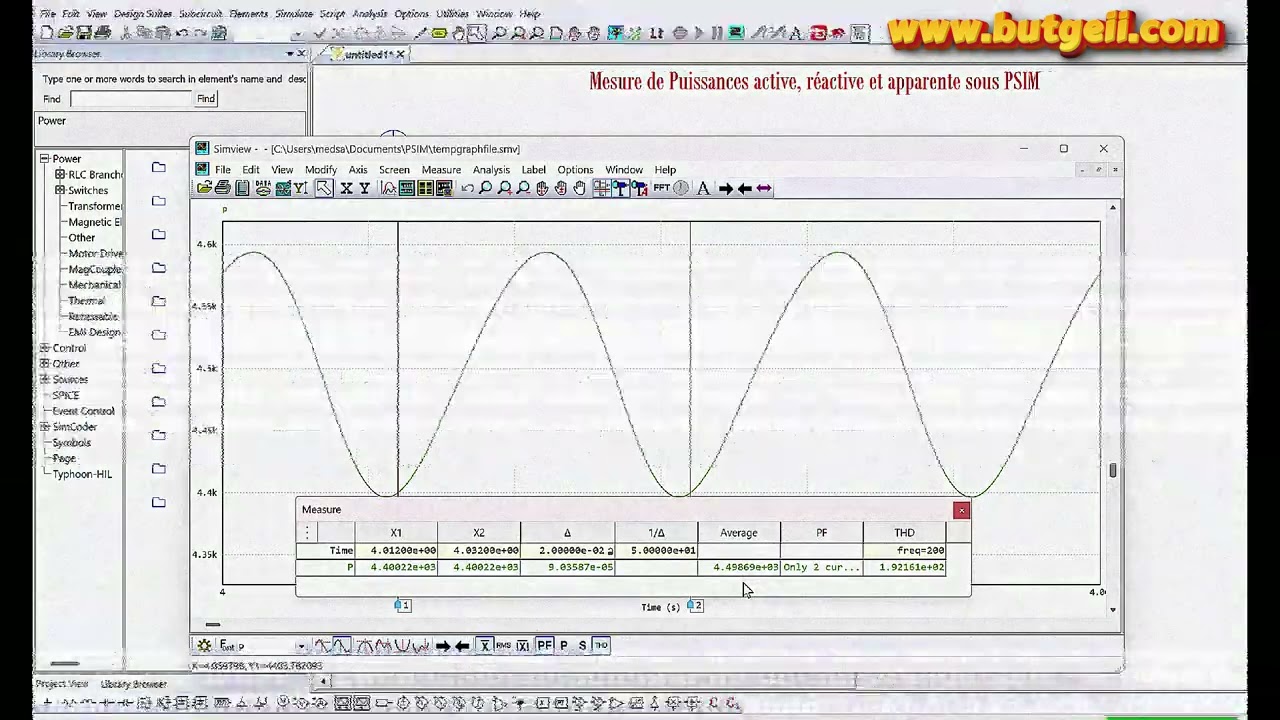Click the Add Text 'A' icon in Simview

click(703, 188)
